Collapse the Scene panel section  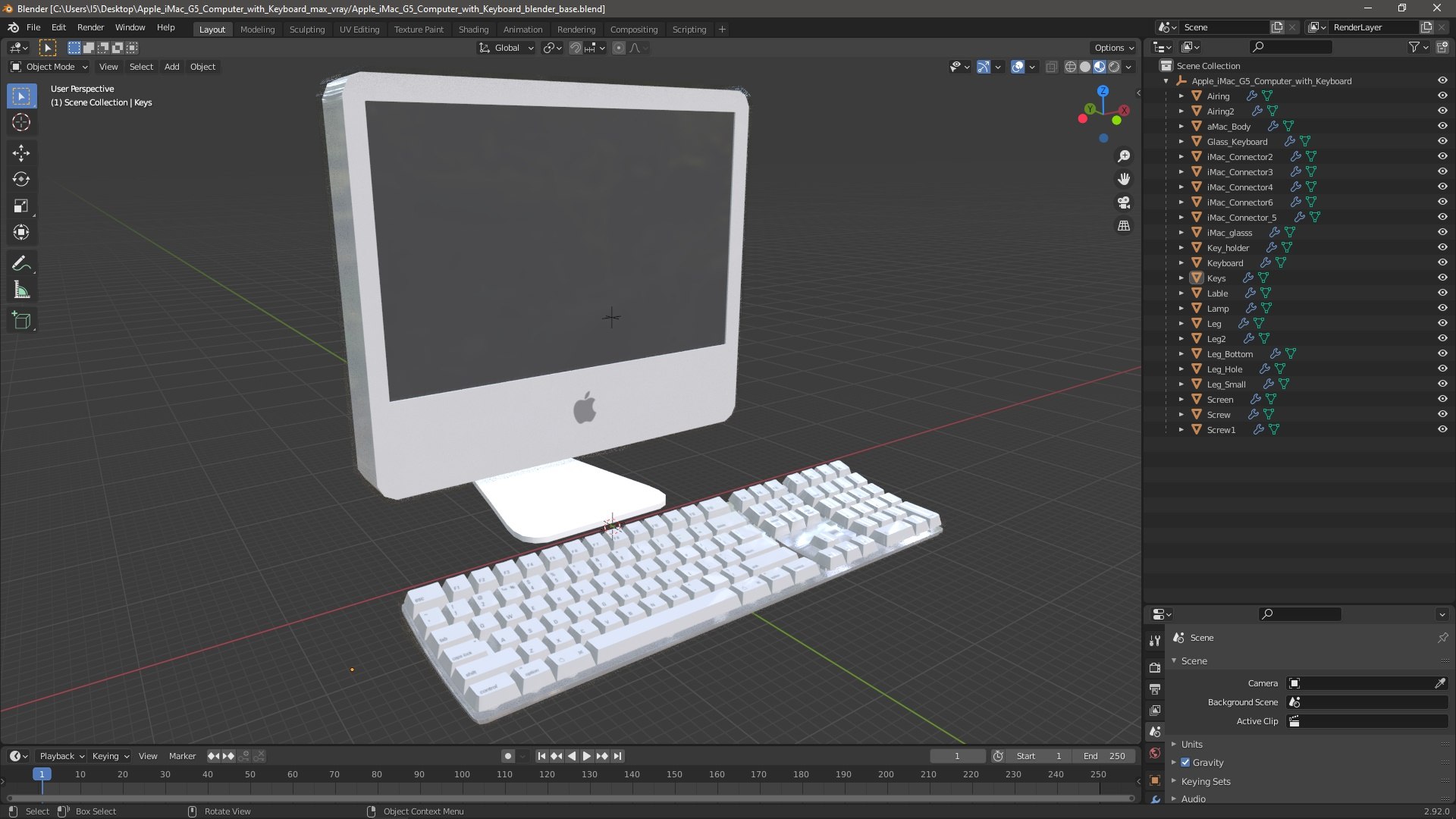1194,661
